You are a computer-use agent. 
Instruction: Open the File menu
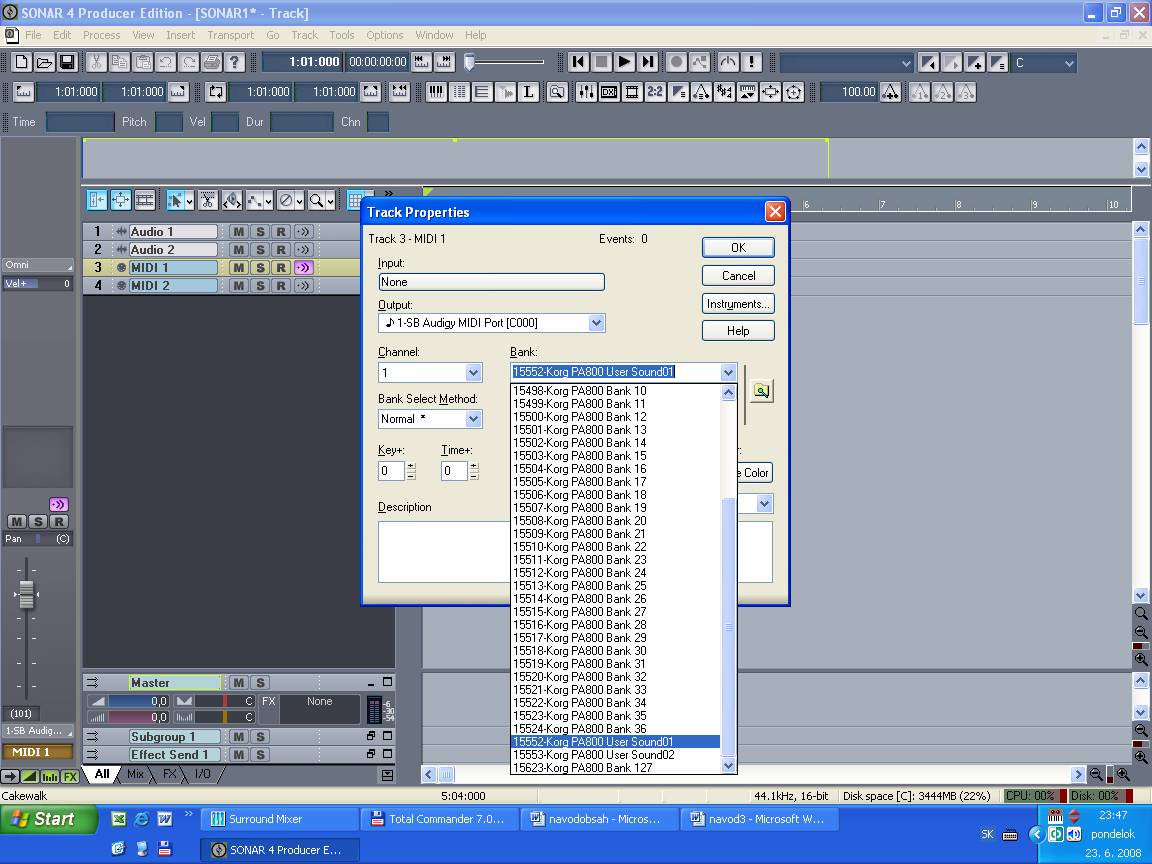(x=33, y=35)
